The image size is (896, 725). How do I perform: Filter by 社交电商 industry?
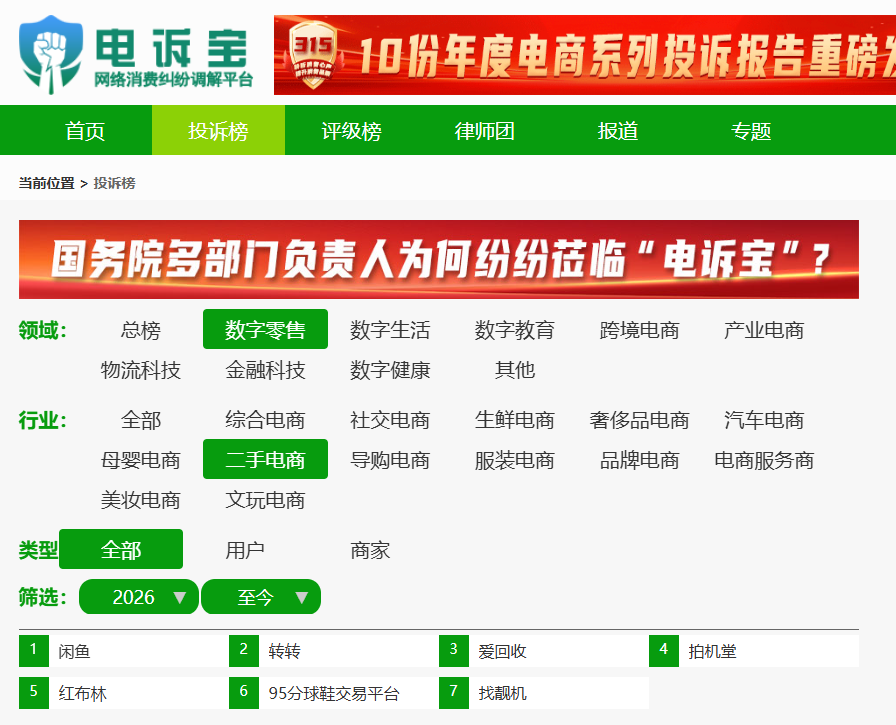(x=390, y=420)
